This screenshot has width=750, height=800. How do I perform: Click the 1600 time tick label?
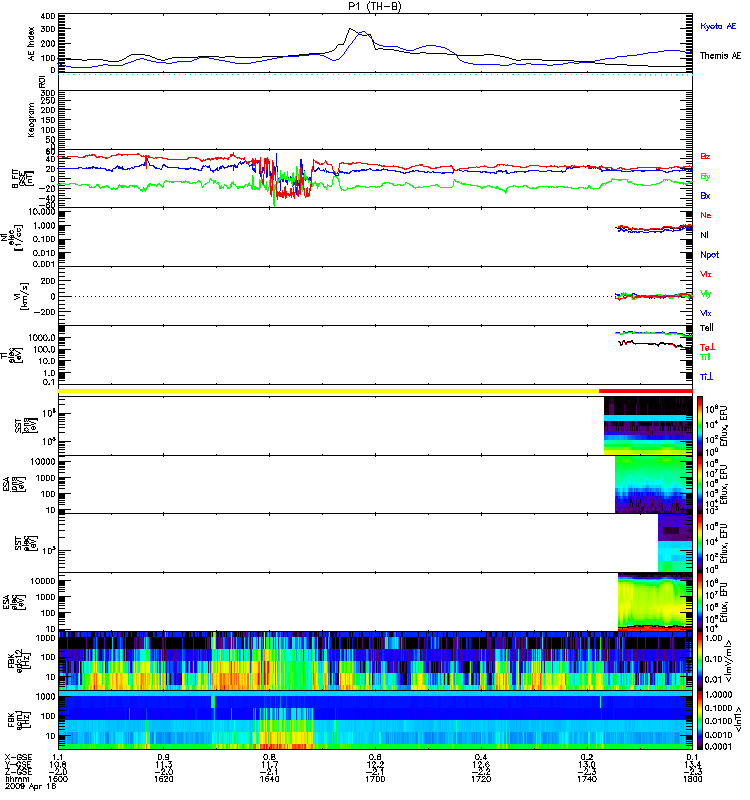58,779
